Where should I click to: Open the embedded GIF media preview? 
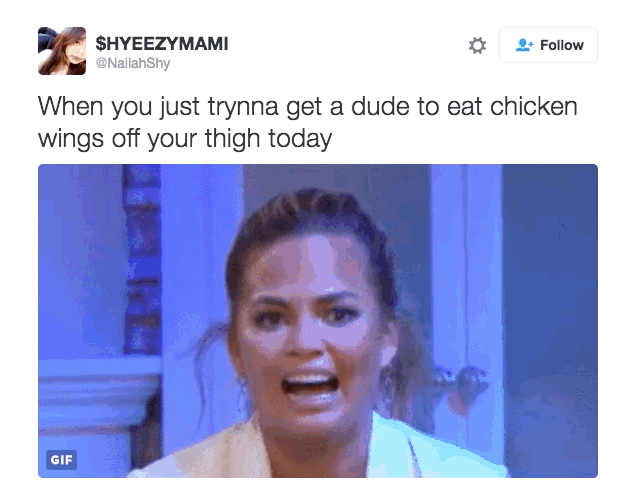tap(318, 321)
